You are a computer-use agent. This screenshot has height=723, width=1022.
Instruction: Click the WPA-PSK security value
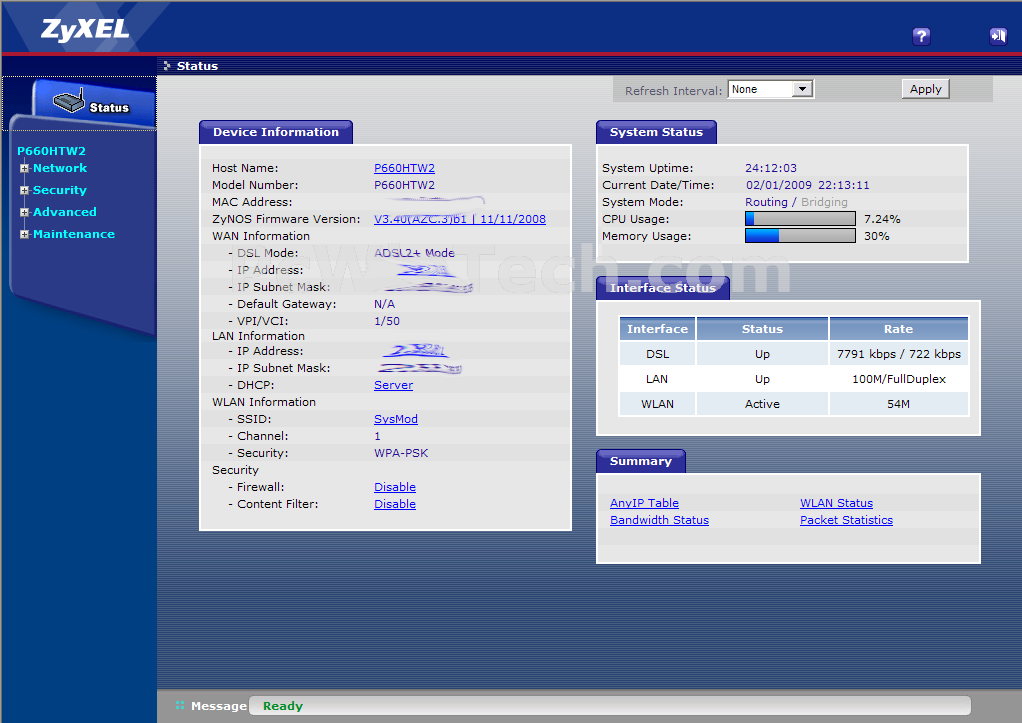401,453
